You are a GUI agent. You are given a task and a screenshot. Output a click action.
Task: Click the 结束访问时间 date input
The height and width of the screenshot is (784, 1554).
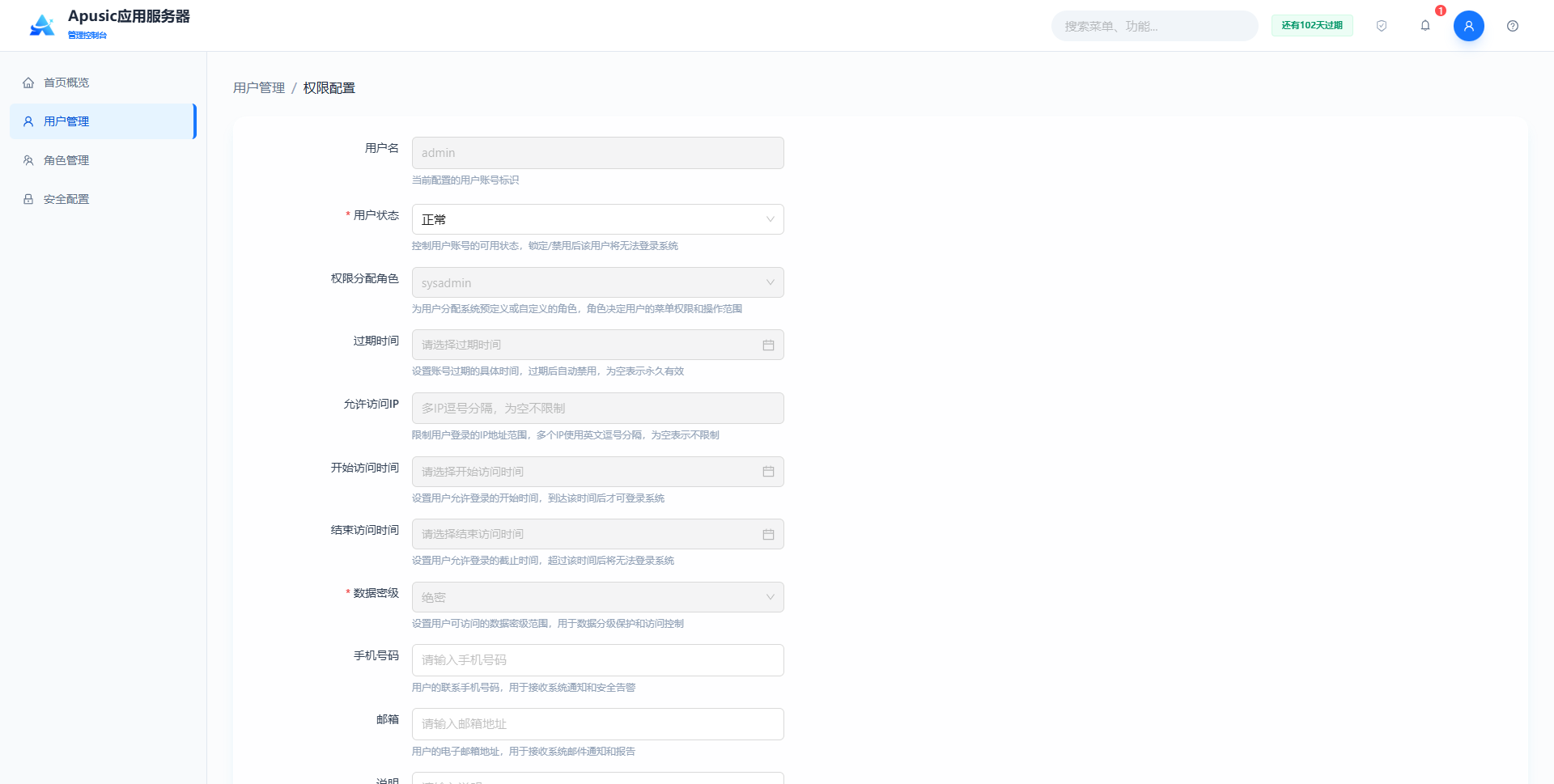[x=597, y=534]
